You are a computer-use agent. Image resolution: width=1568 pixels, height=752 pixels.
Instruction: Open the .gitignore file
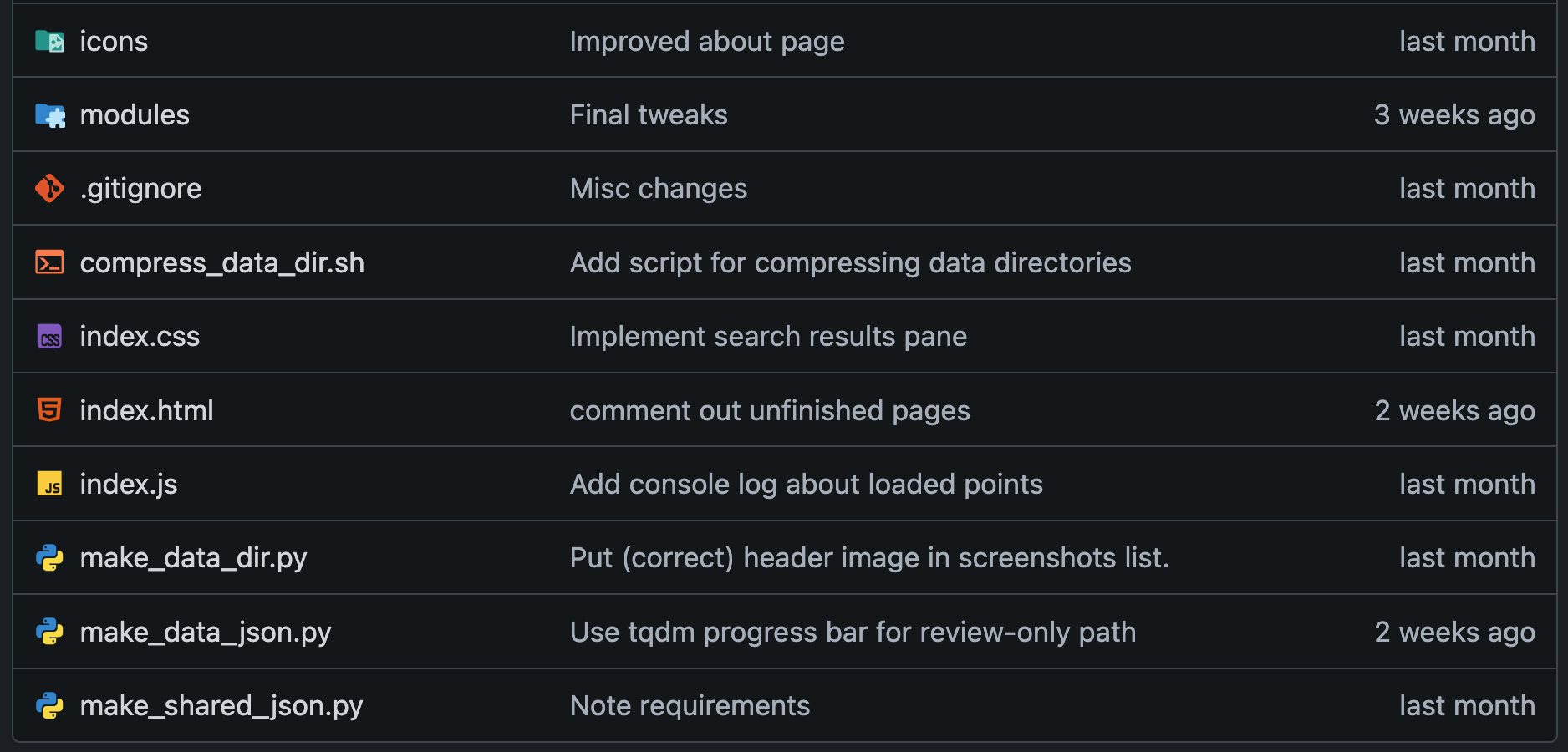[140, 189]
